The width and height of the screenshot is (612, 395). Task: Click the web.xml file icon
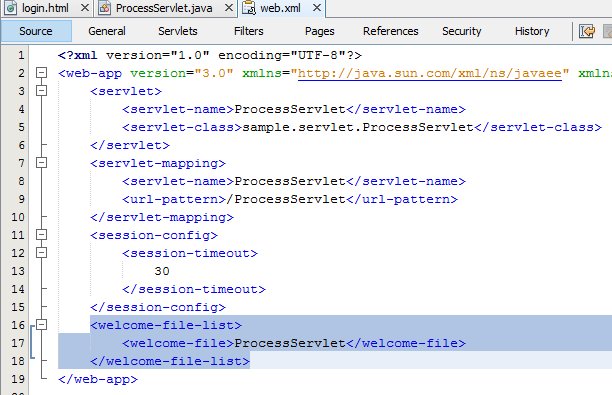tap(249, 8)
